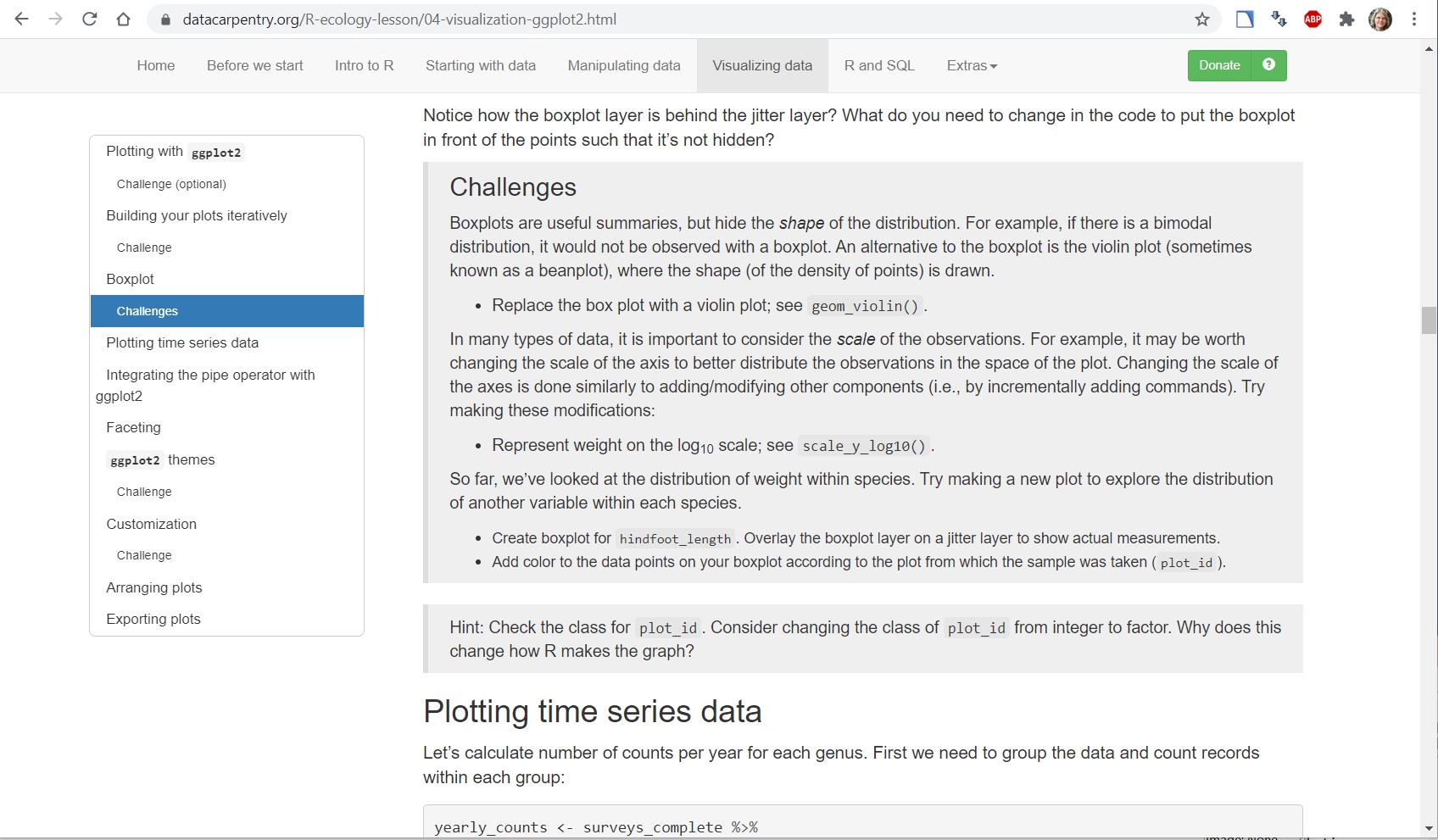Expand the Extras dropdown menu
This screenshot has height=840, width=1438.
pos(971,65)
